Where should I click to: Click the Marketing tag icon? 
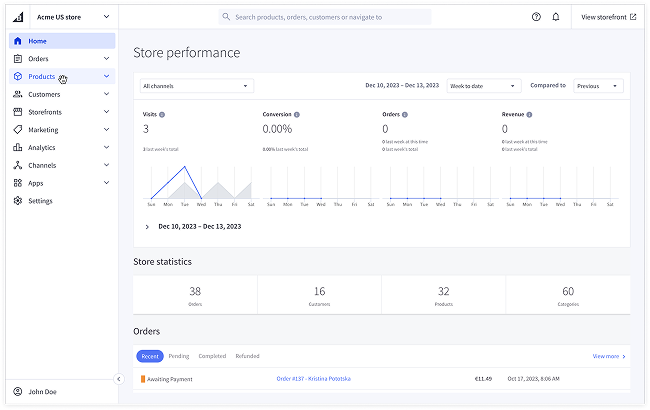point(17,130)
